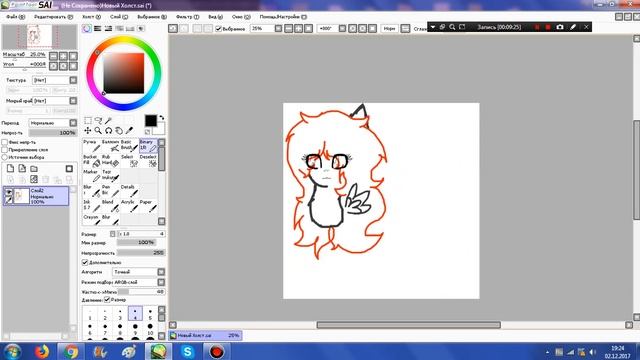Viewport: 640px width, 360px height.
Task: Create a new linework layer icon
Action: tap(22, 169)
